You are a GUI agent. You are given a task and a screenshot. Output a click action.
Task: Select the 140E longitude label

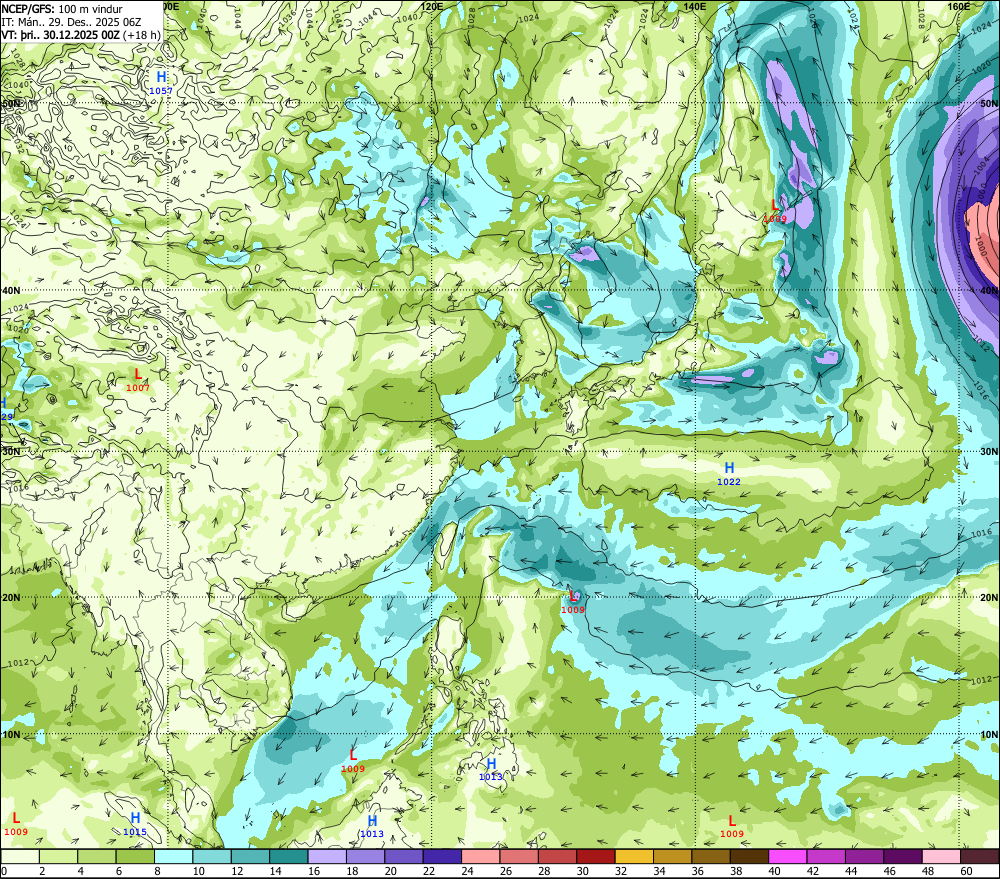click(695, 6)
